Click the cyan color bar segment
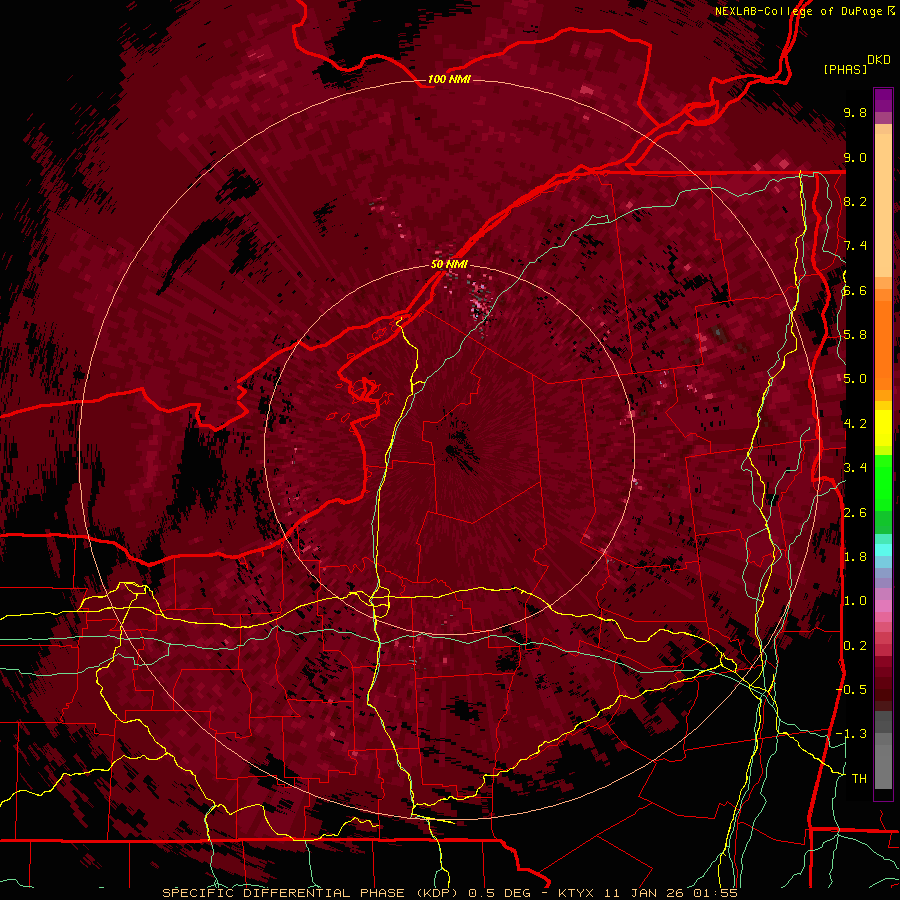 (883, 550)
